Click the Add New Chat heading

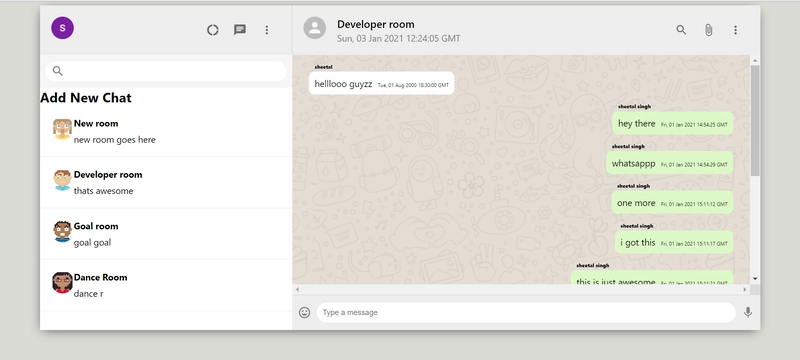click(x=86, y=98)
